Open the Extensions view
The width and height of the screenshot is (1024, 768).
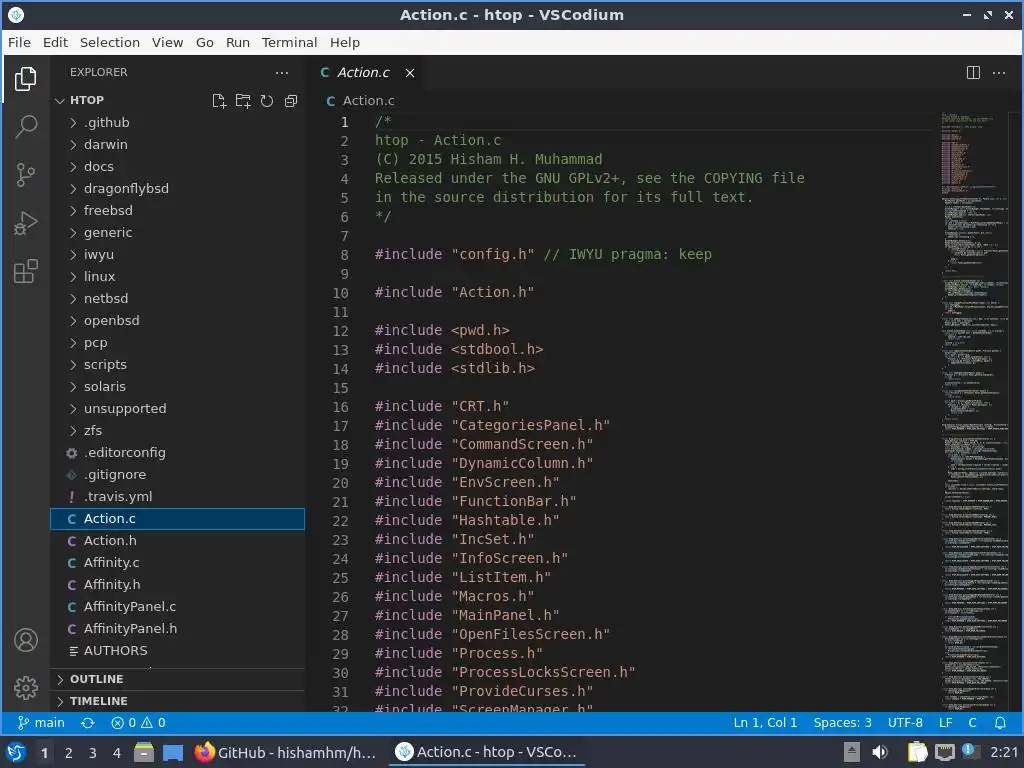[x=25, y=271]
